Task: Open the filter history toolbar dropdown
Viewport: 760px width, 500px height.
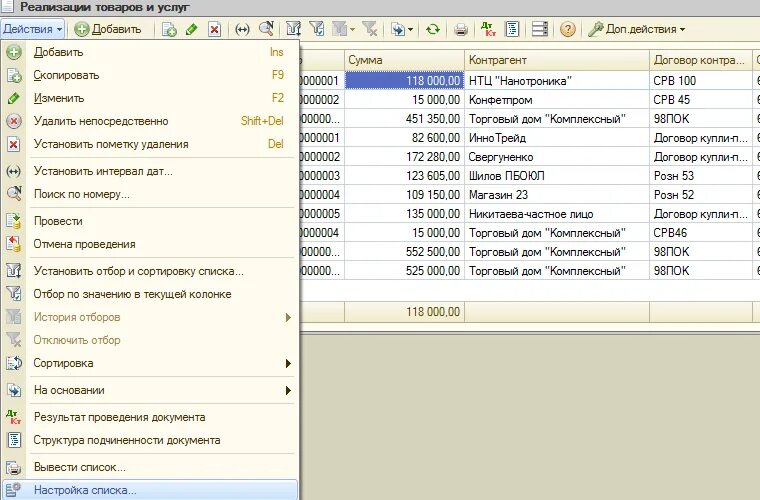Action: tap(344, 30)
